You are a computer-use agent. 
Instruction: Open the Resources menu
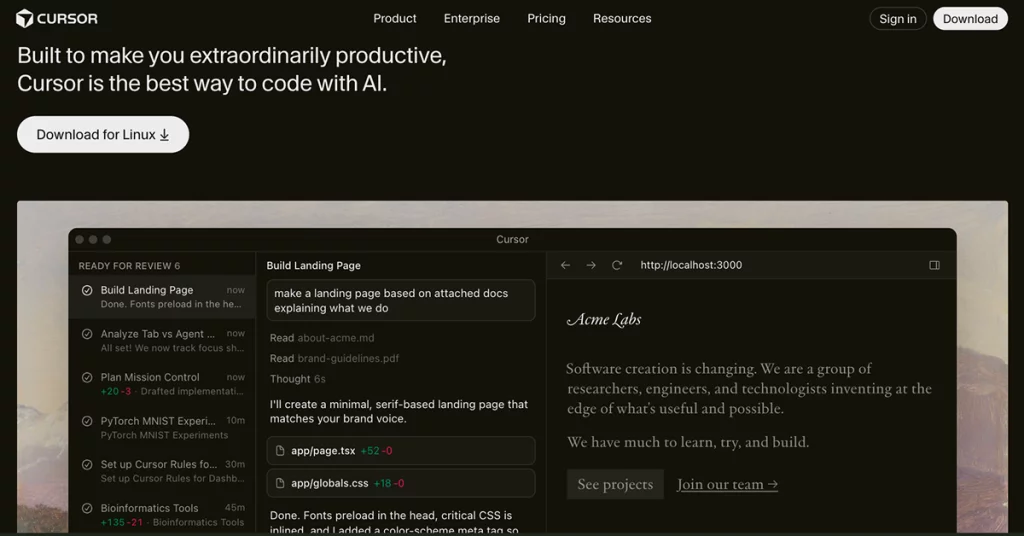(622, 18)
